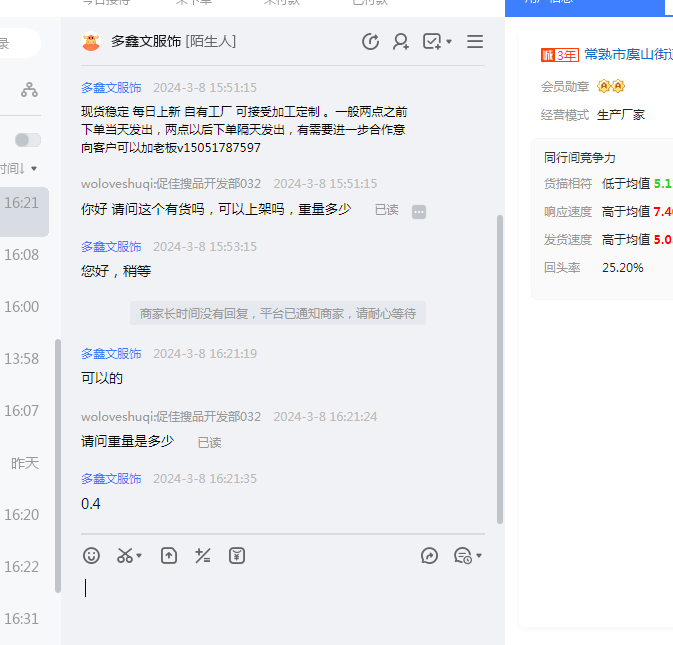Click the 多鑫文服饰 sender name link
673x645 pixels.
point(111,88)
